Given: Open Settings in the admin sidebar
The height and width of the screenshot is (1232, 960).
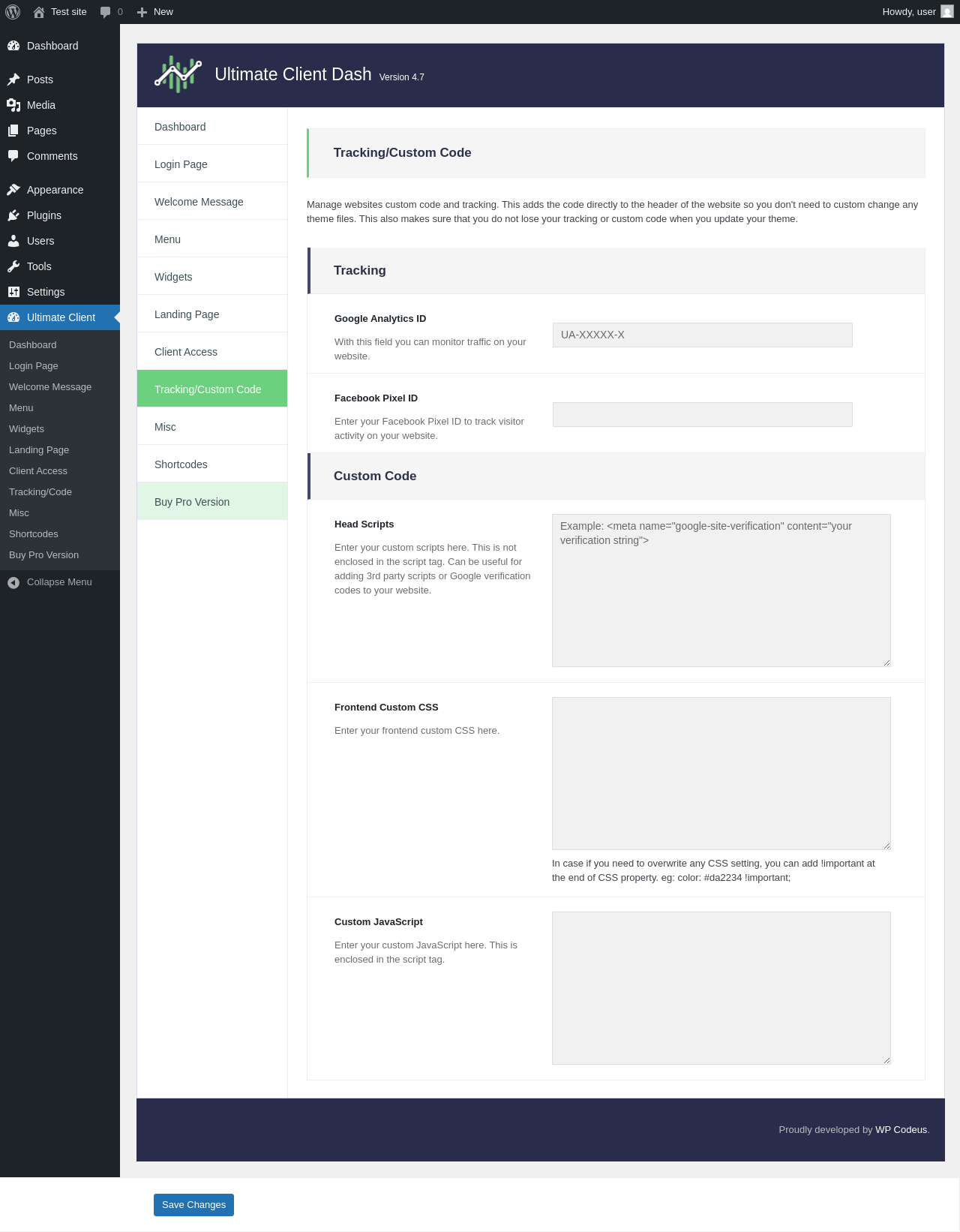Looking at the screenshot, I should pos(60,292).
